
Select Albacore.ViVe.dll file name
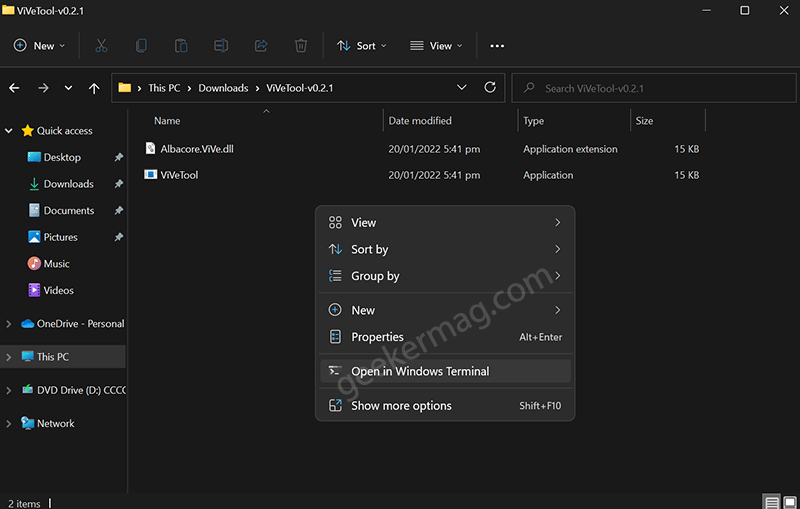pyautogui.click(x=197, y=148)
